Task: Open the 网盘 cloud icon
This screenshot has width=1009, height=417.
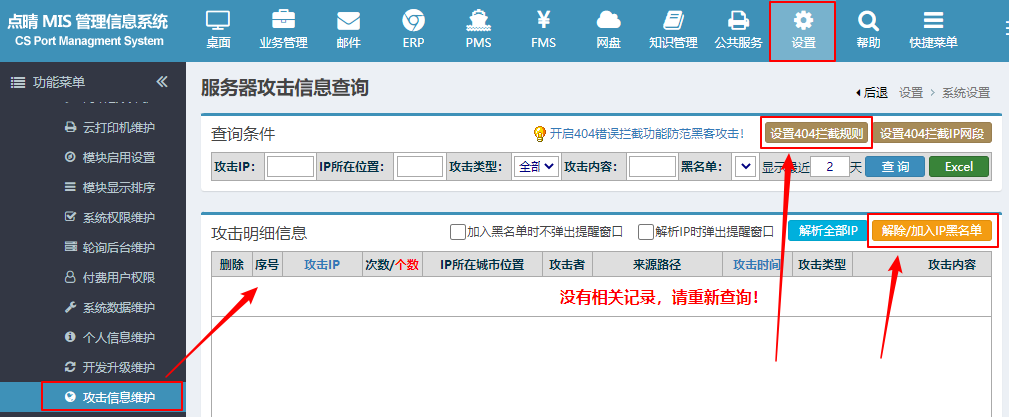Action: click(x=609, y=21)
